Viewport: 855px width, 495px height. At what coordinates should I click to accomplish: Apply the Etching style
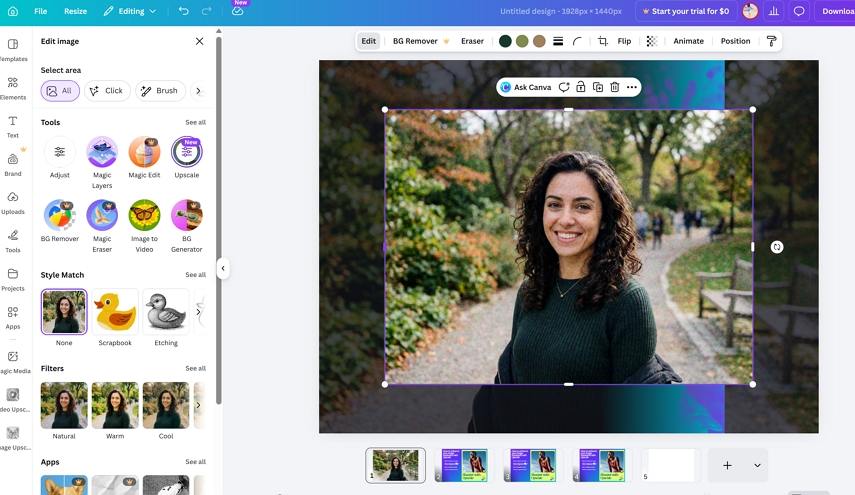click(x=166, y=312)
